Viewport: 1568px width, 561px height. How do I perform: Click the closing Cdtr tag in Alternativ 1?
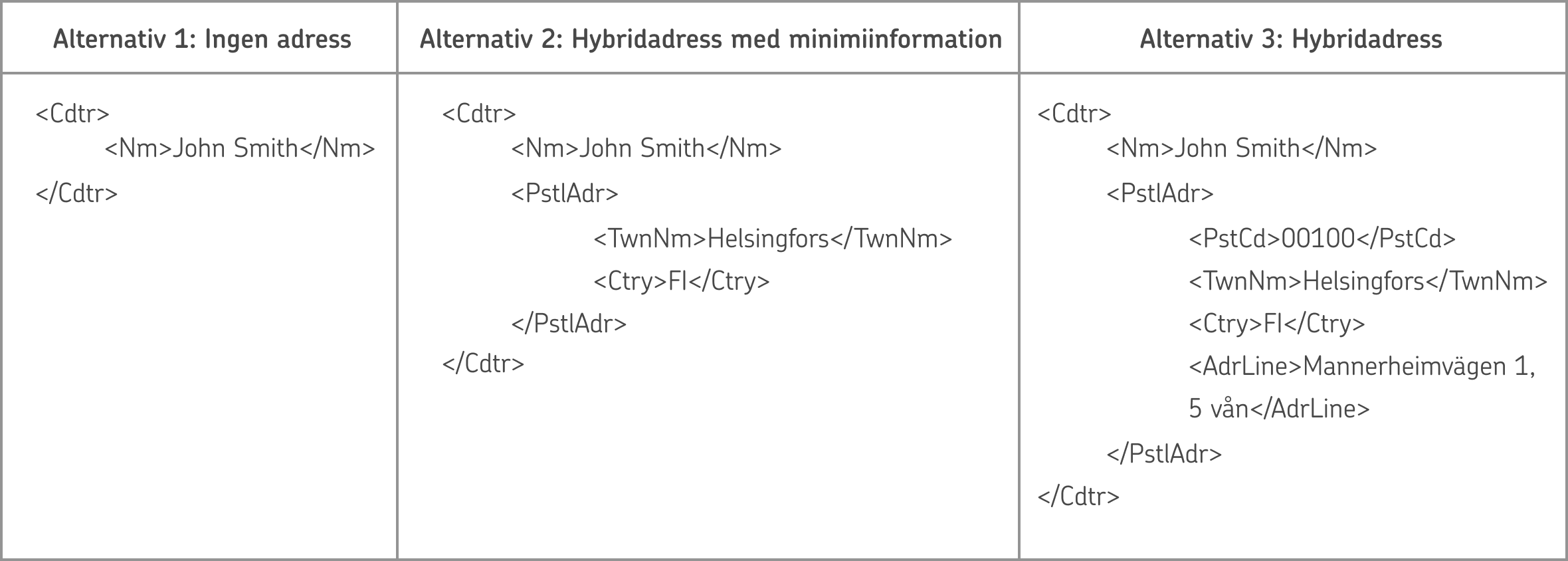(76, 193)
